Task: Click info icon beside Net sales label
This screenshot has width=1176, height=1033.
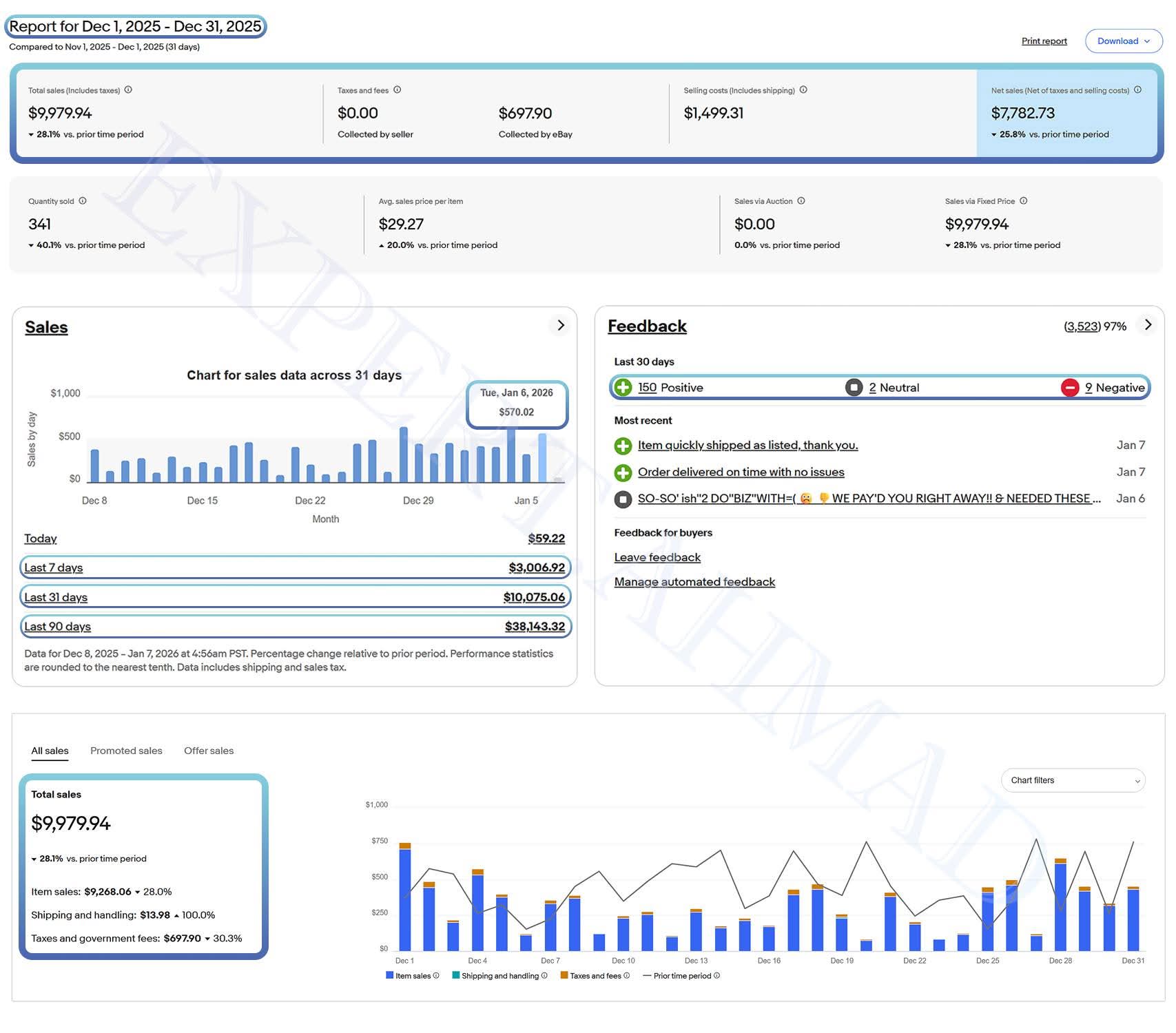Action: click(x=1137, y=90)
